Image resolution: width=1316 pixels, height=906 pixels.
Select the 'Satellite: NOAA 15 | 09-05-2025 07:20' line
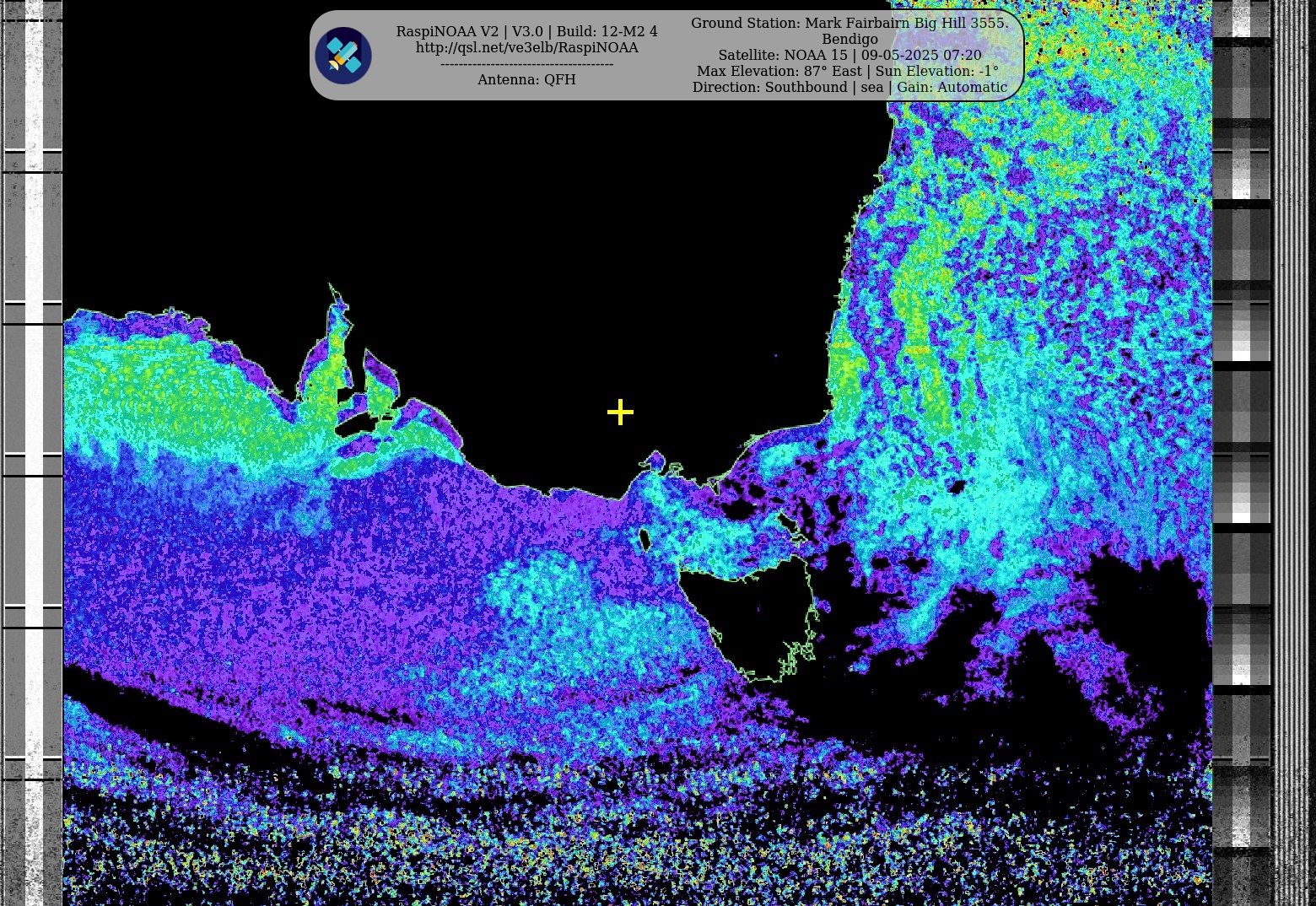[849, 55]
